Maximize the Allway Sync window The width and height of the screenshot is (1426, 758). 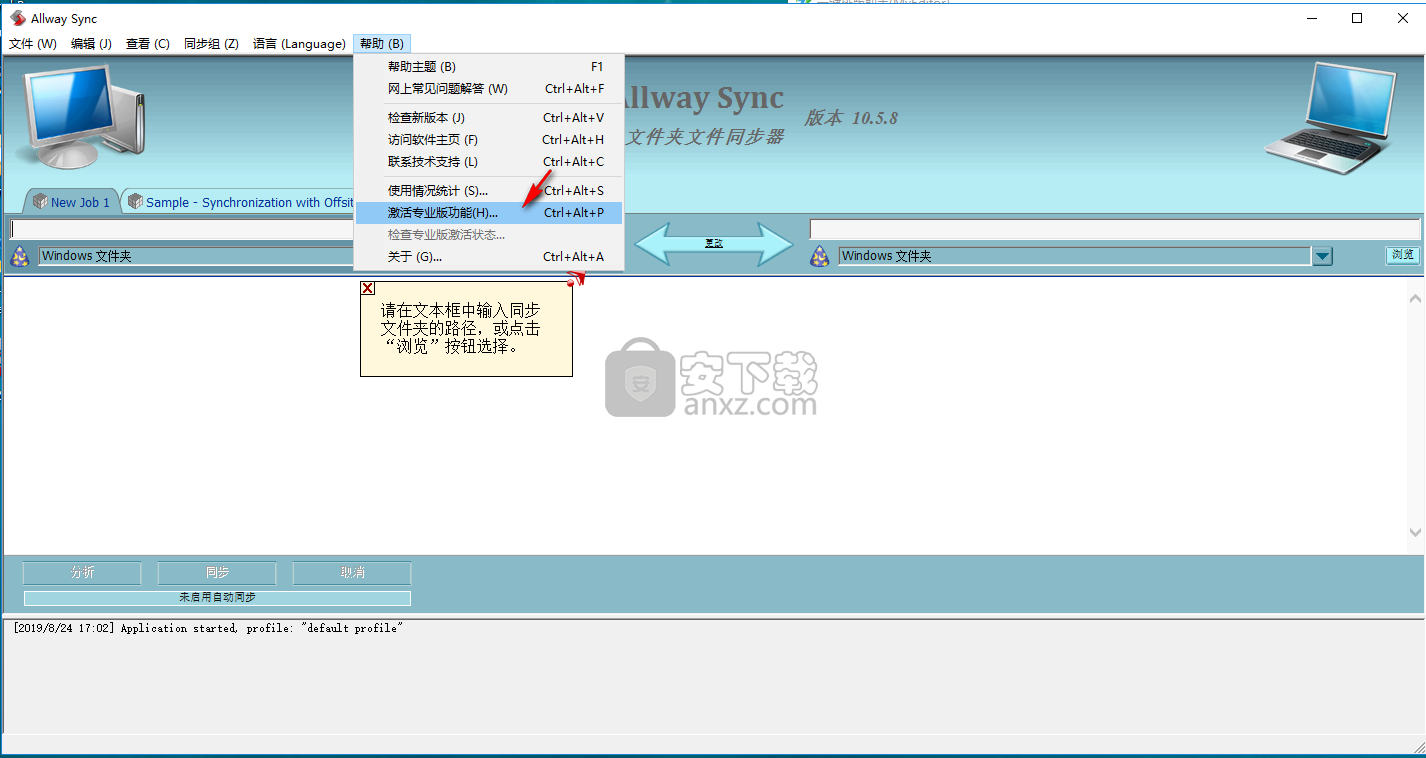tap(1357, 18)
